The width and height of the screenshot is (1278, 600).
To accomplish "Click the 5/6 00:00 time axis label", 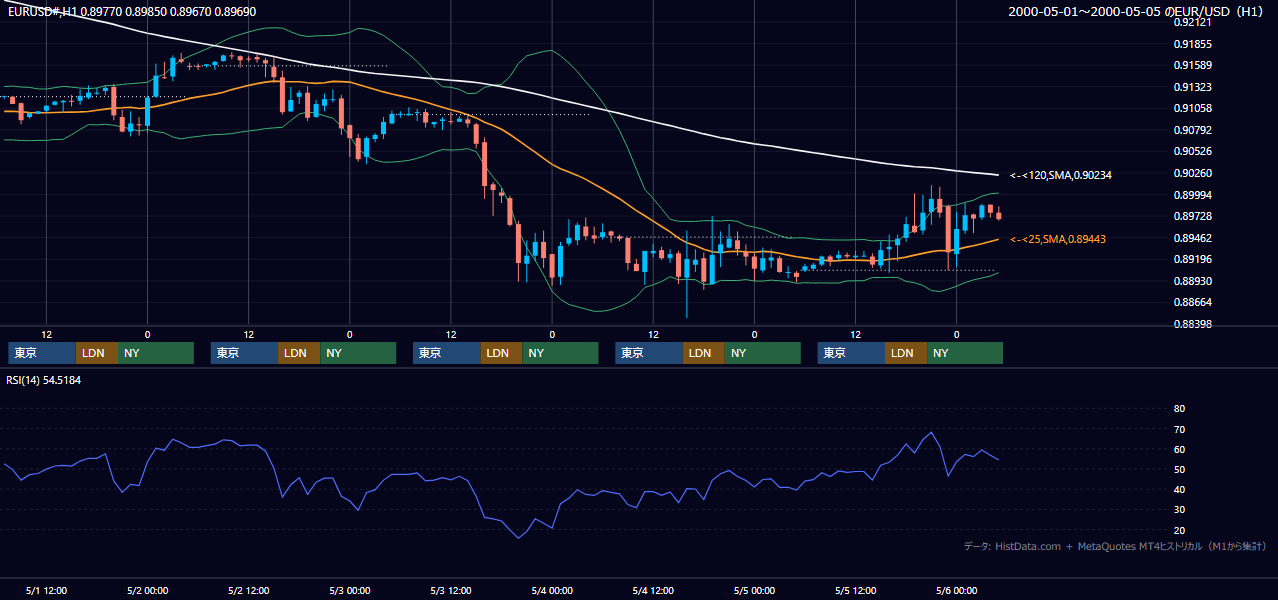I will (956, 590).
